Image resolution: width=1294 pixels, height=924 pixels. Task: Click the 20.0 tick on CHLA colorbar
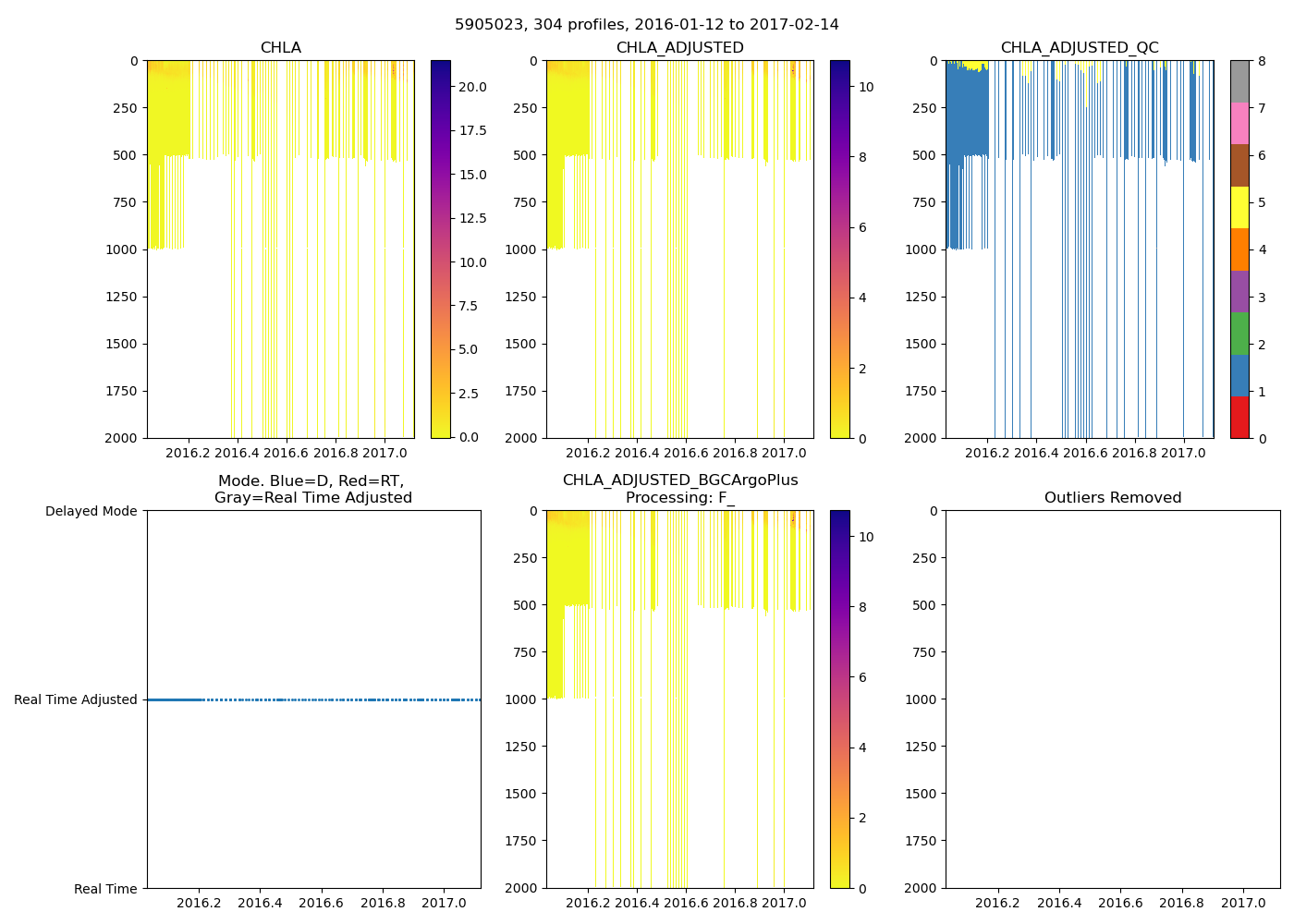click(472, 87)
